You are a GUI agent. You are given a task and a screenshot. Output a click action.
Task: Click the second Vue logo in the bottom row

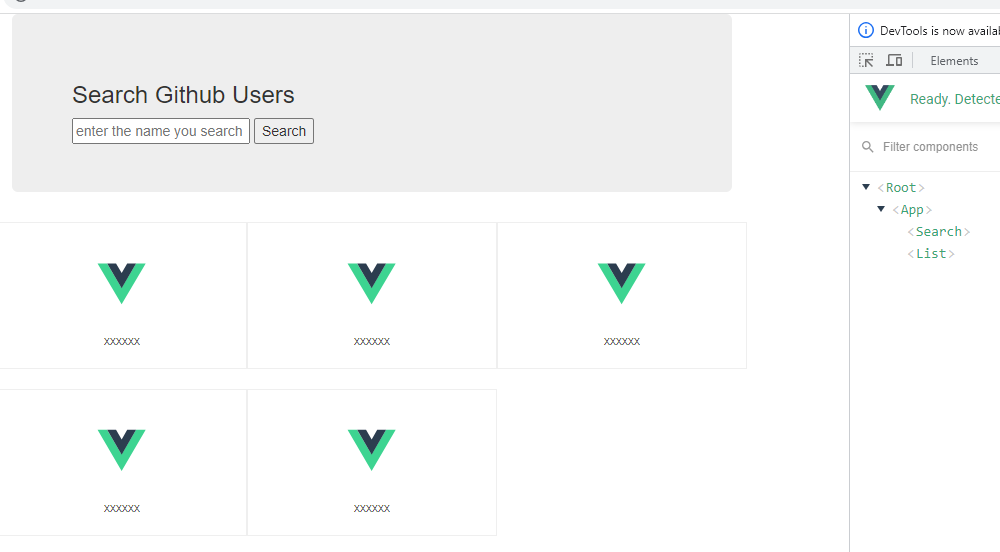coord(372,450)
